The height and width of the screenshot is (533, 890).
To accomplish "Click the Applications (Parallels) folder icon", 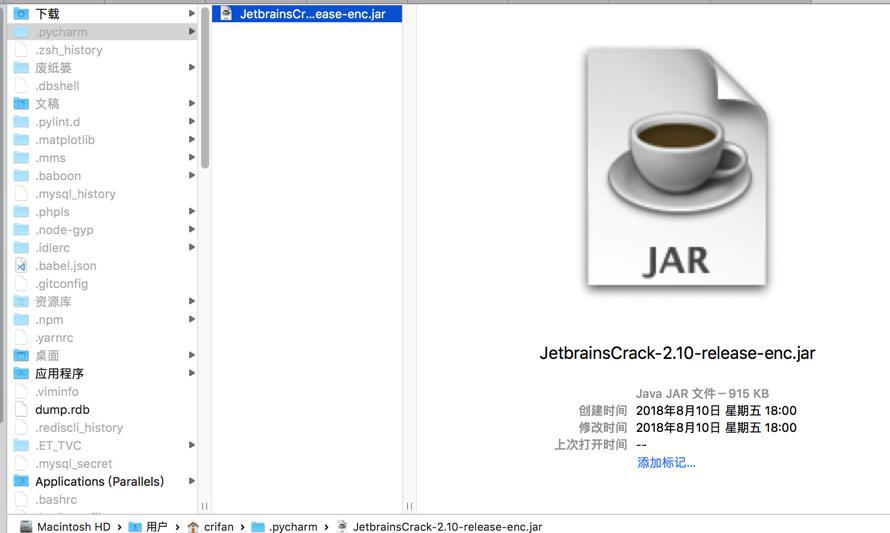I will (21, 481).
